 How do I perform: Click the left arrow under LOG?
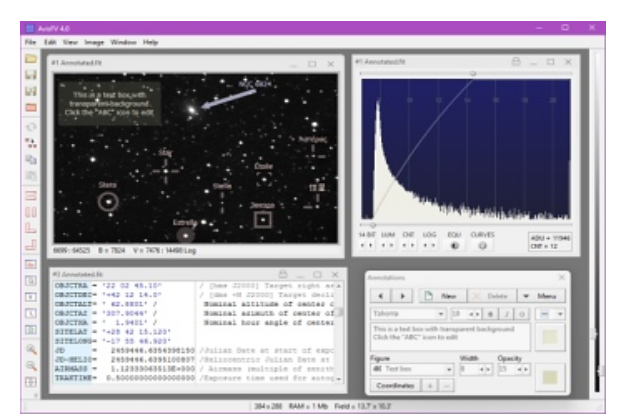click(425, 246)
